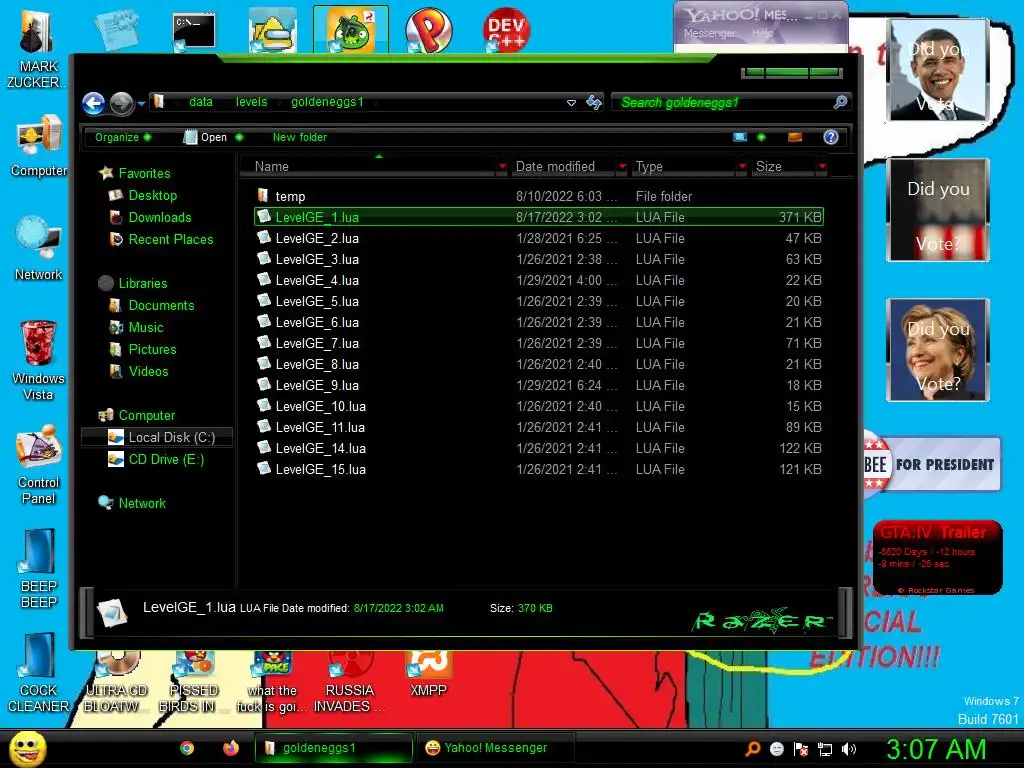
Task: Toggle the preview pane icon
Action: [795, 137]
